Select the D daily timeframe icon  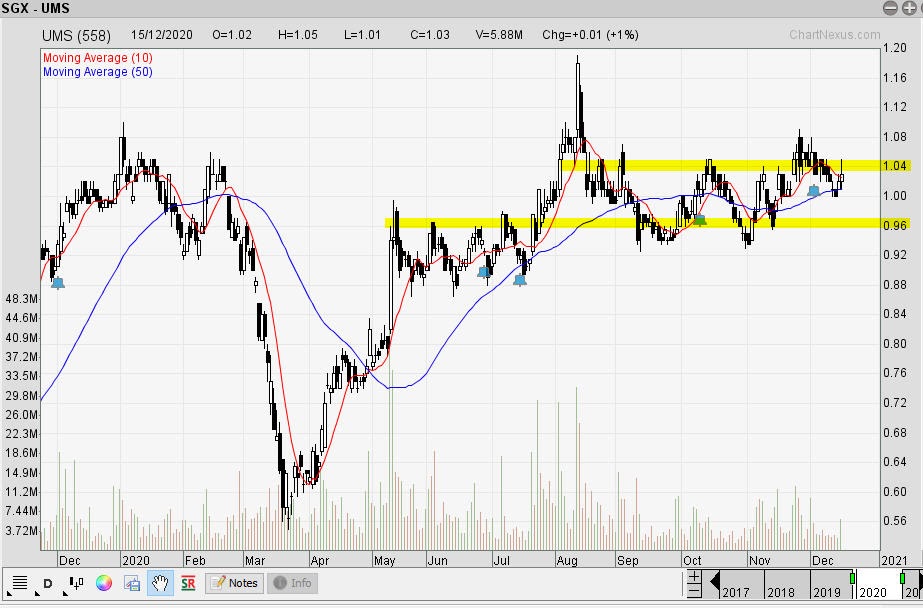pos(46,581)
